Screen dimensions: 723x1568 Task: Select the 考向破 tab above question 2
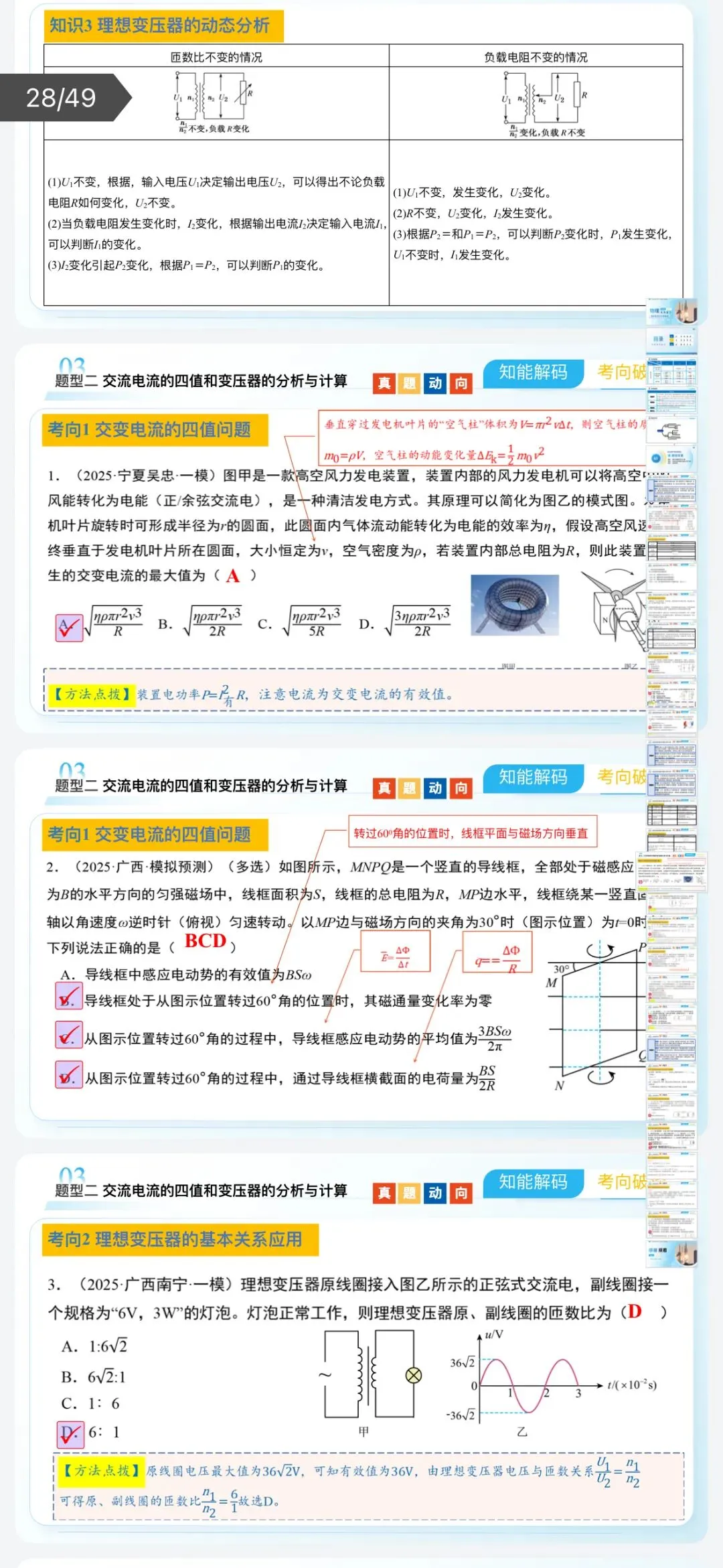point(621,777)
